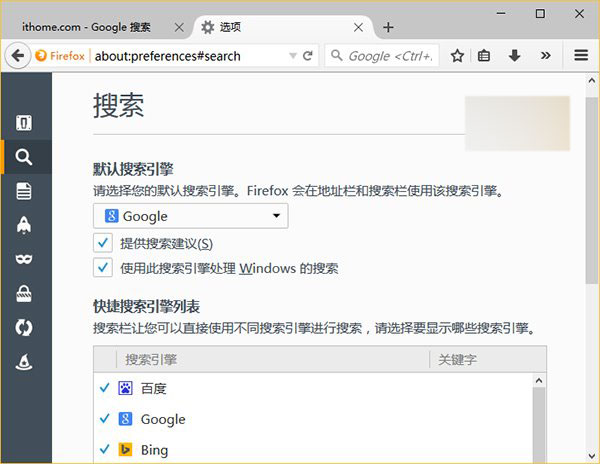
Task: Click the 百度 paw icon
Action: [x=125, y=388]
